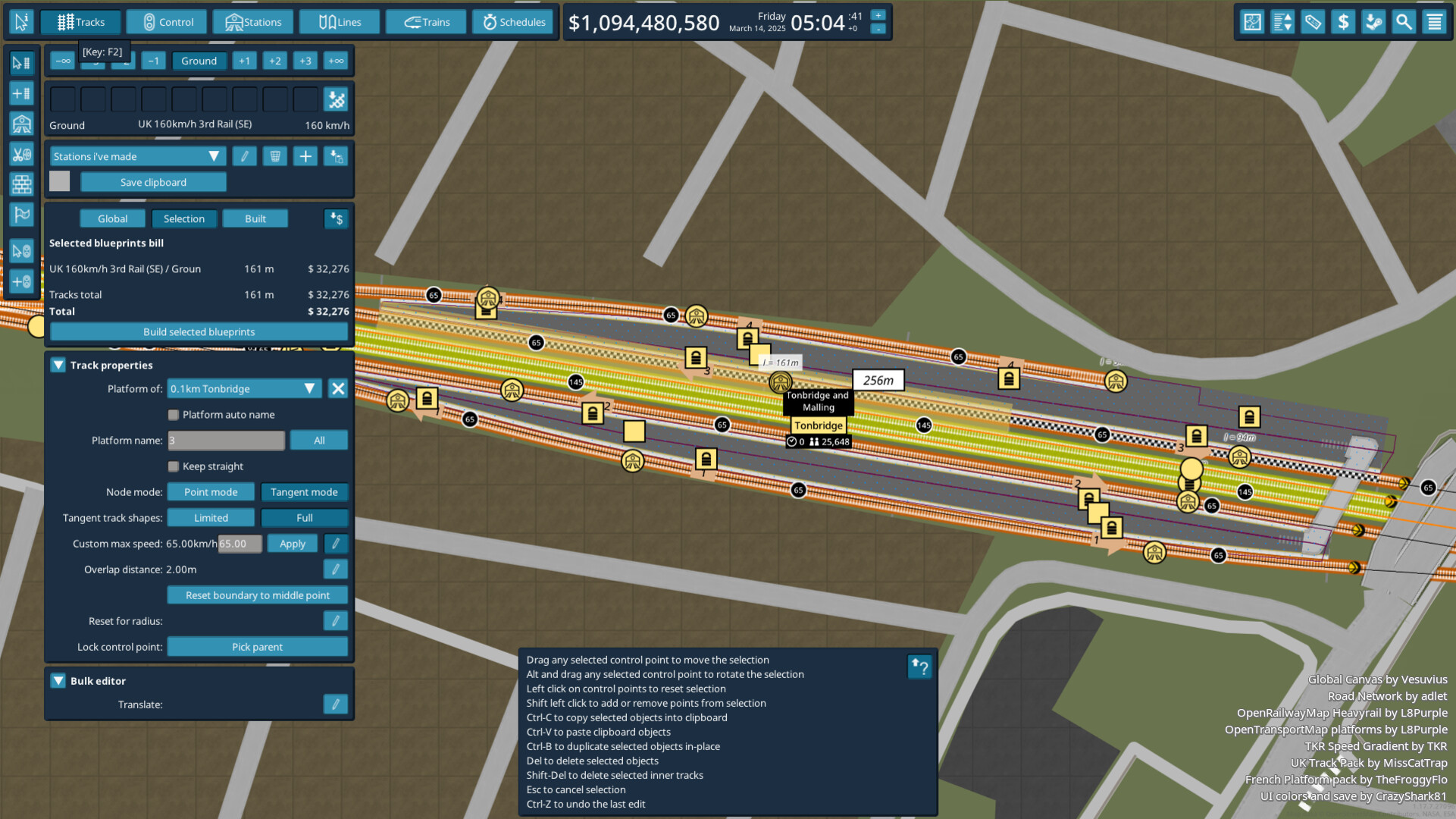This screenshot has width=1456, height=819.
Task: Activate the add-track tool
Action: 21,93
